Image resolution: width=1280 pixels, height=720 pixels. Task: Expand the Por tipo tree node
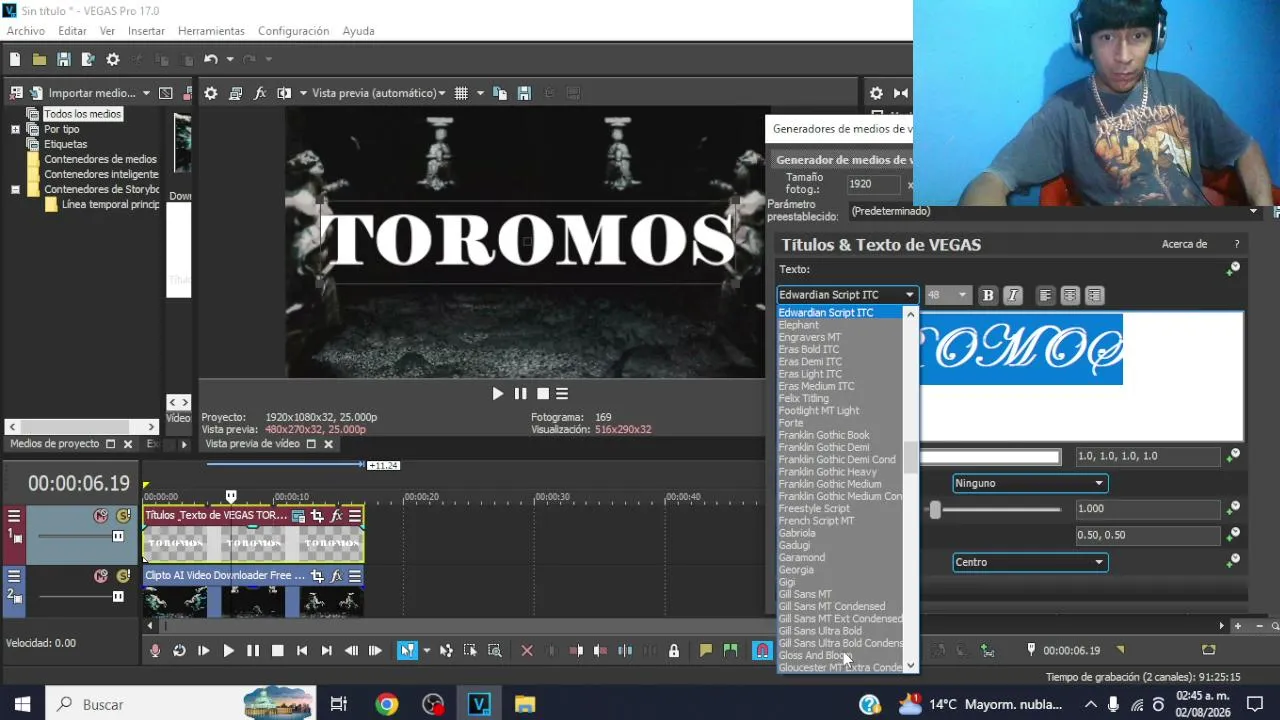15,129
